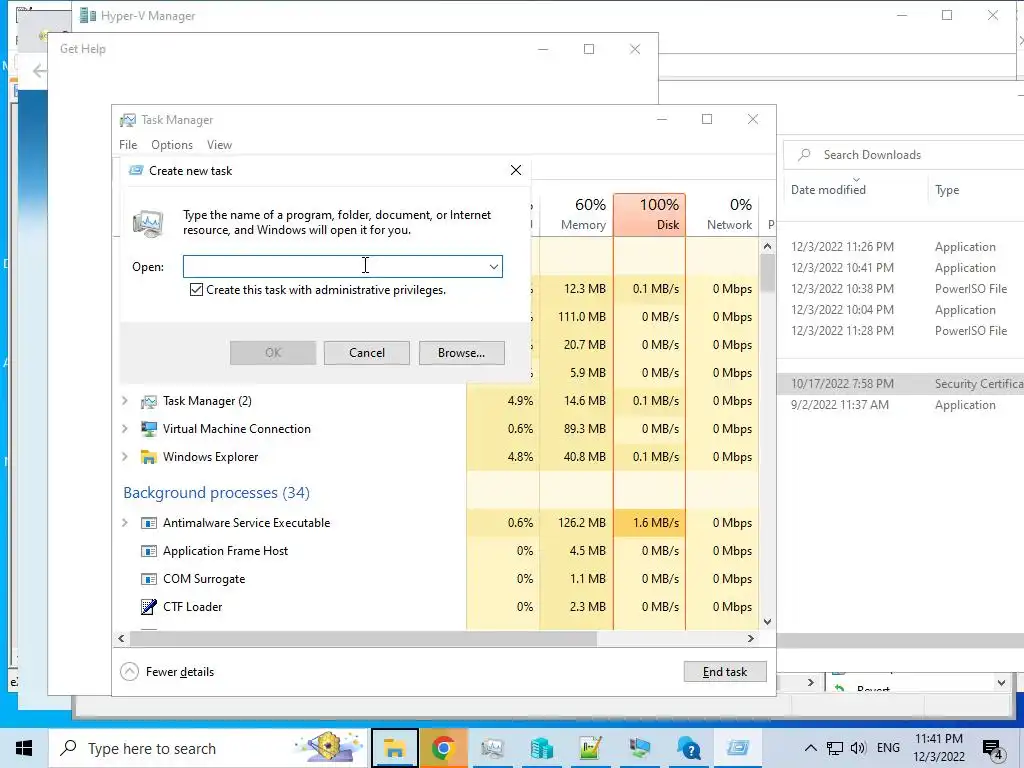This screenshot has width=1024, height=768.
Task: Click the clock showing 11:41 PM
Action: (938, 748)
